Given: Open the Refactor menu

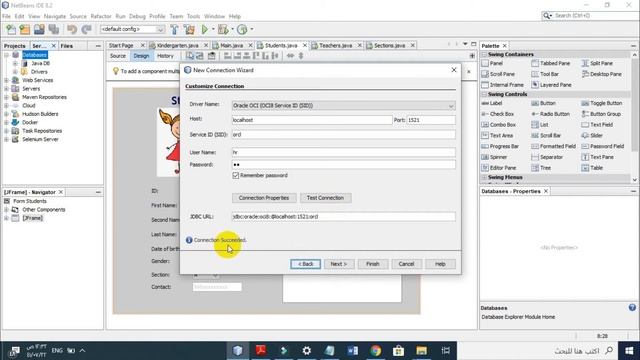Looking at the screenshot, I should click(101, 16).
